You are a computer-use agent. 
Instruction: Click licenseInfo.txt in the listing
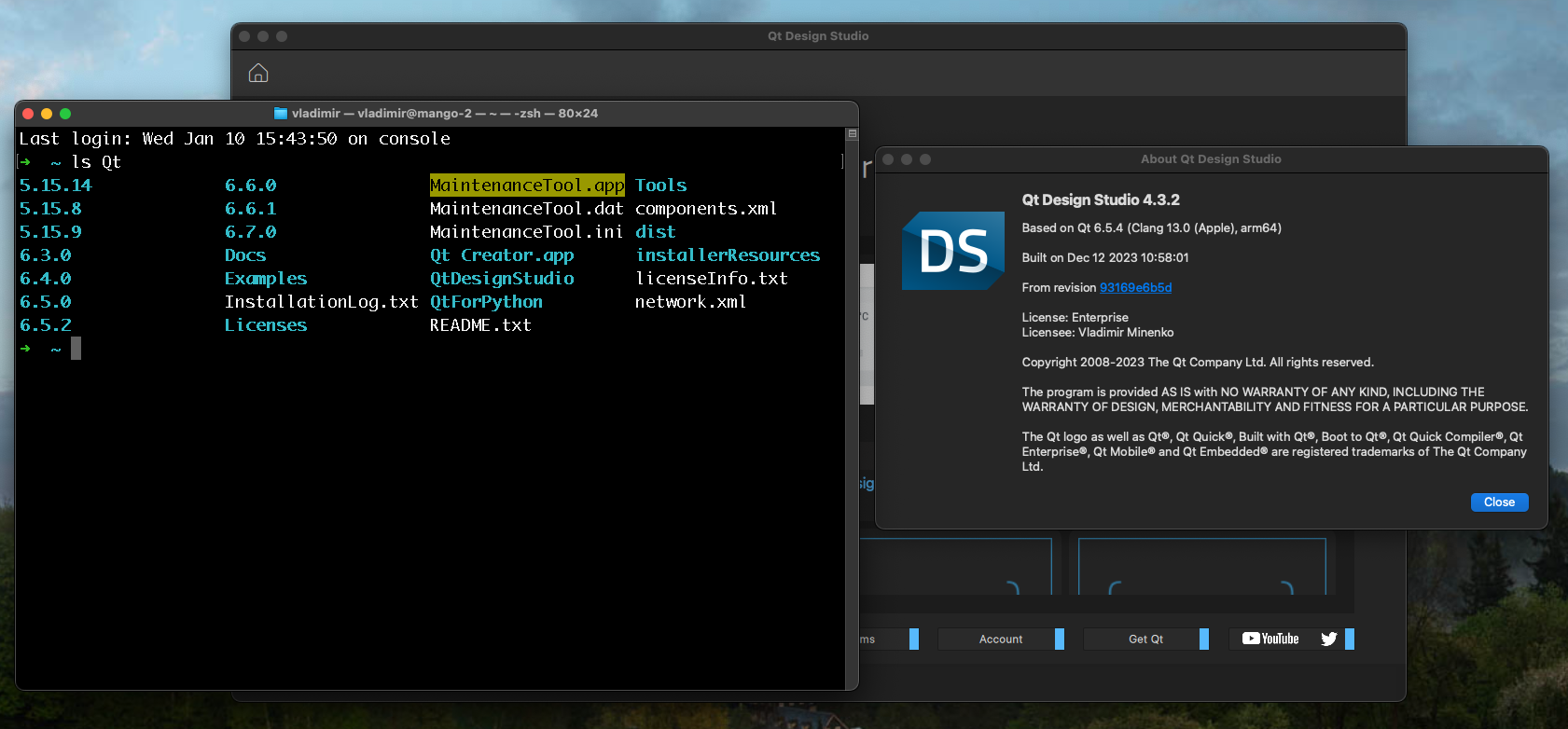[x=712, y=279]
